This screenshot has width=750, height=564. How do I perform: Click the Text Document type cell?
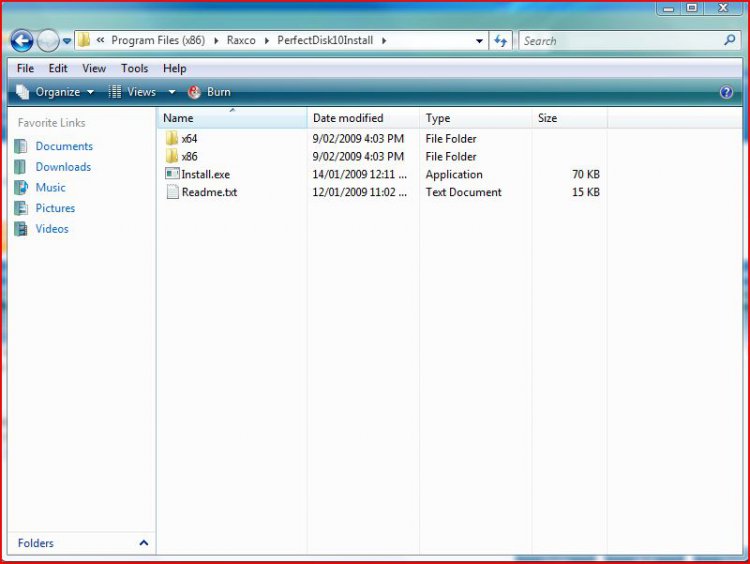[x=463, y=192]
